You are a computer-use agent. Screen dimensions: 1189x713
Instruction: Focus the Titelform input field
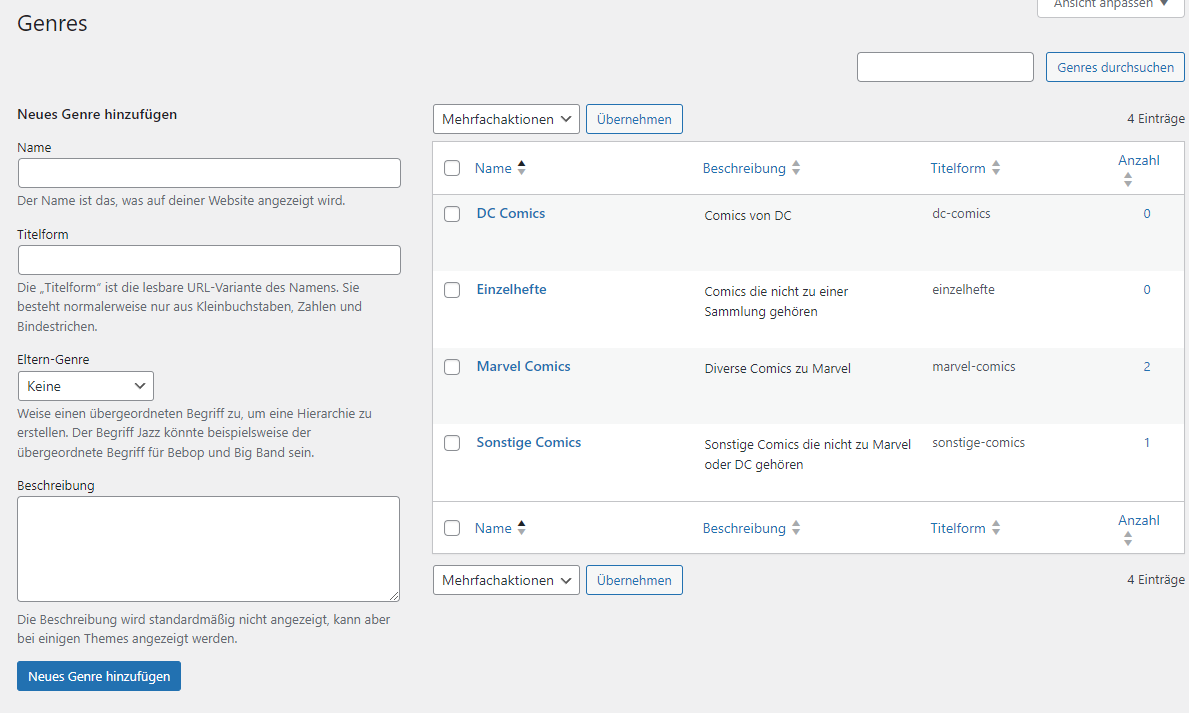[x=209, y=260]
